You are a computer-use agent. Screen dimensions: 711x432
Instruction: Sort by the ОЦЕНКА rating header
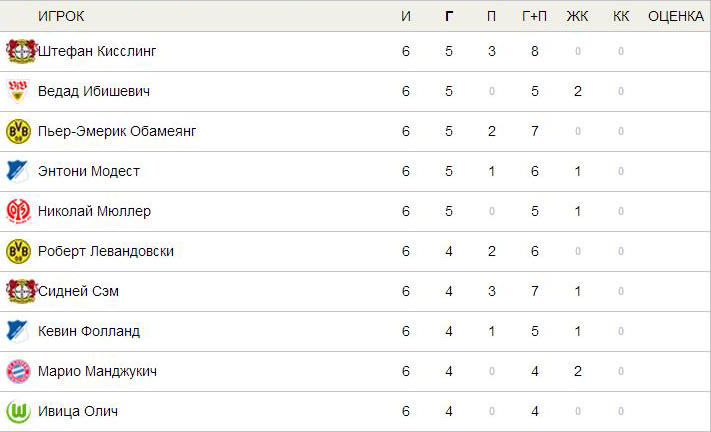tap(676, 16)
